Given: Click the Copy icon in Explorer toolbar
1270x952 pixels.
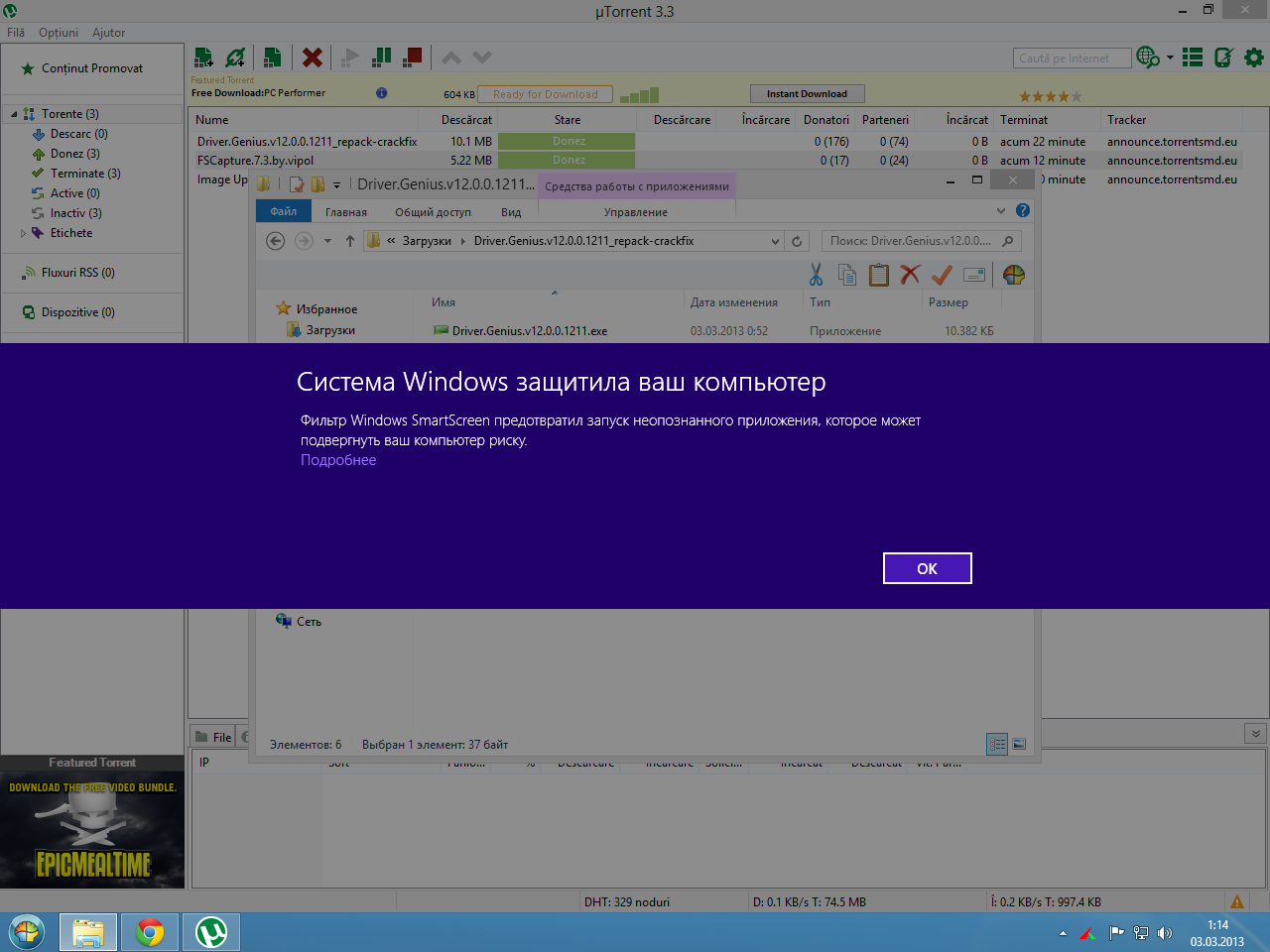Looking at the screenshot, I should (x=846, y=275).
